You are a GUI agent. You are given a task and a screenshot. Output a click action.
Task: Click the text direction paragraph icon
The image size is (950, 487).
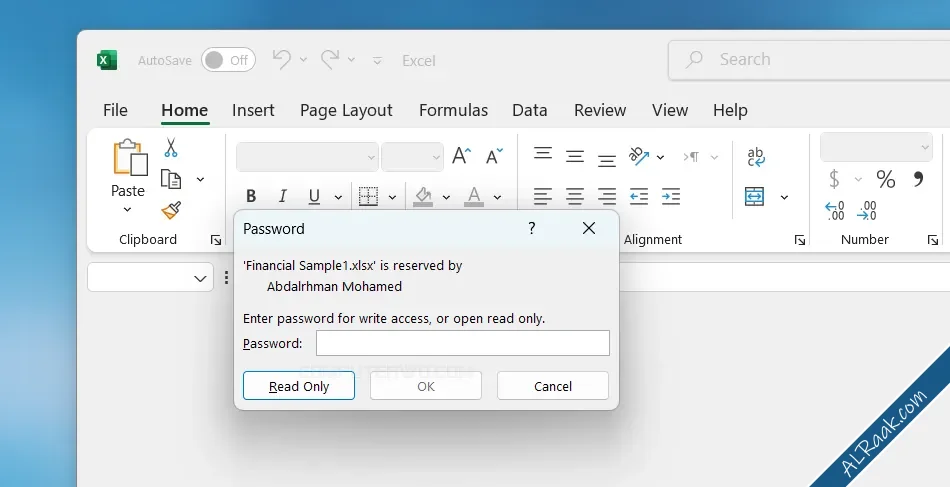point(691,157)
